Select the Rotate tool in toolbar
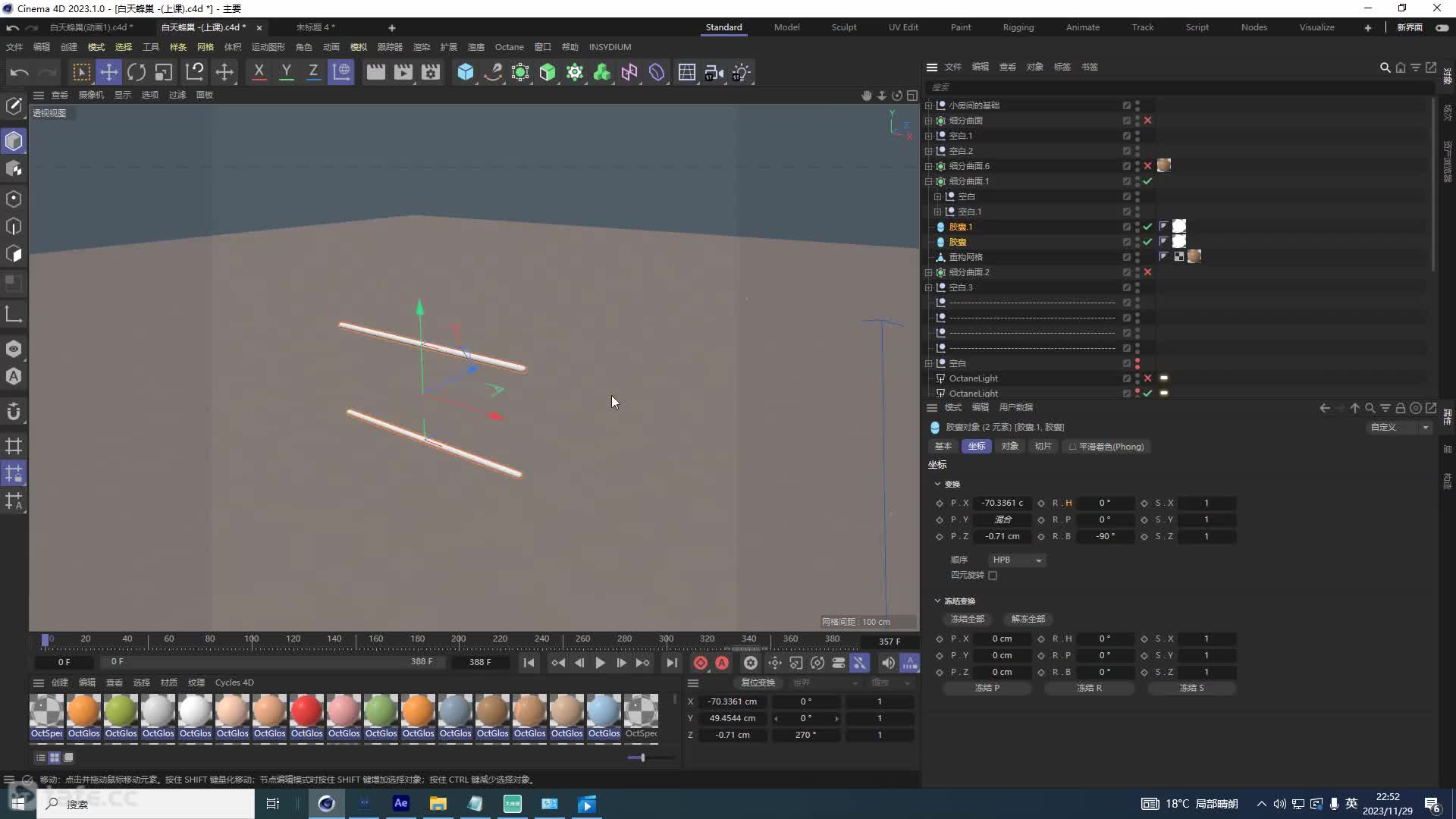 pos(136,72)
